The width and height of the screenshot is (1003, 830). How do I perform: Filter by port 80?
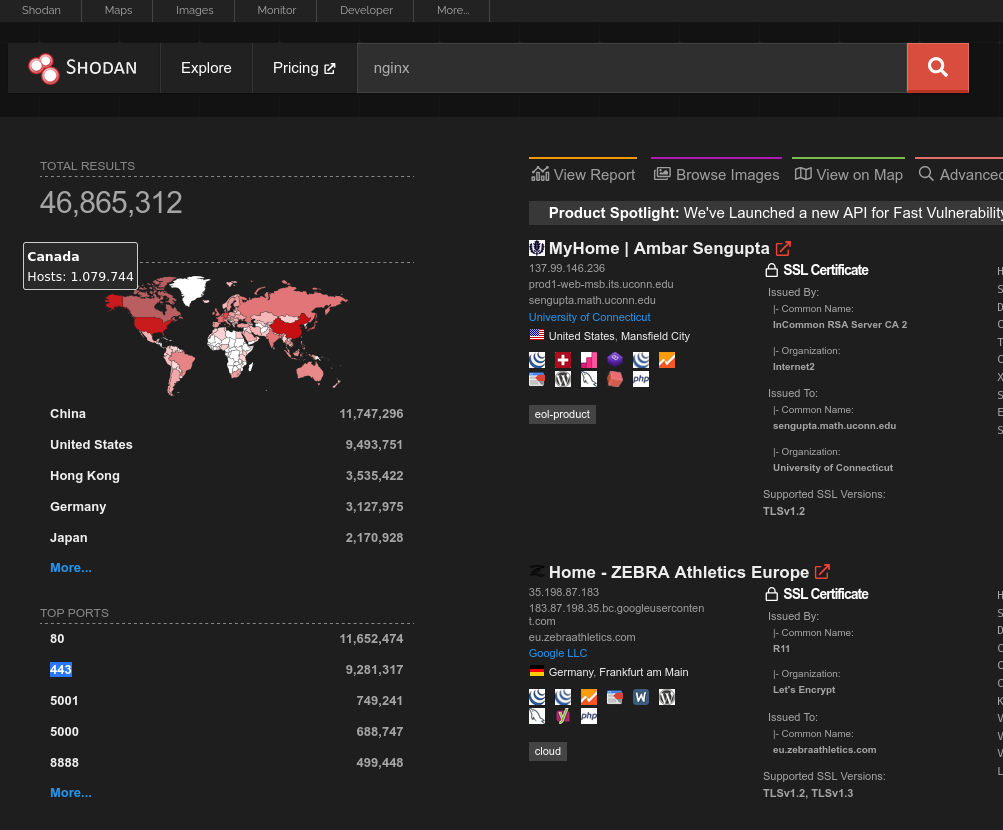57,639
